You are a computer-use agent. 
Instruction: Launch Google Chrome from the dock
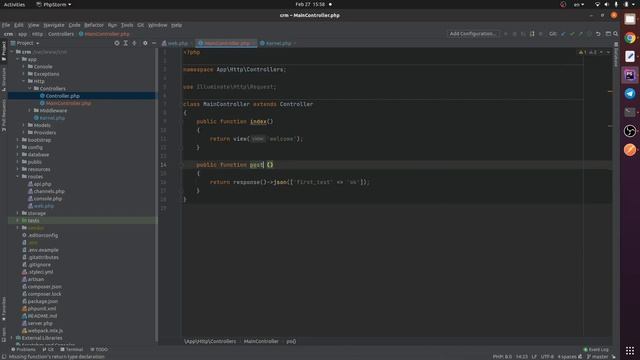(630, 38)
